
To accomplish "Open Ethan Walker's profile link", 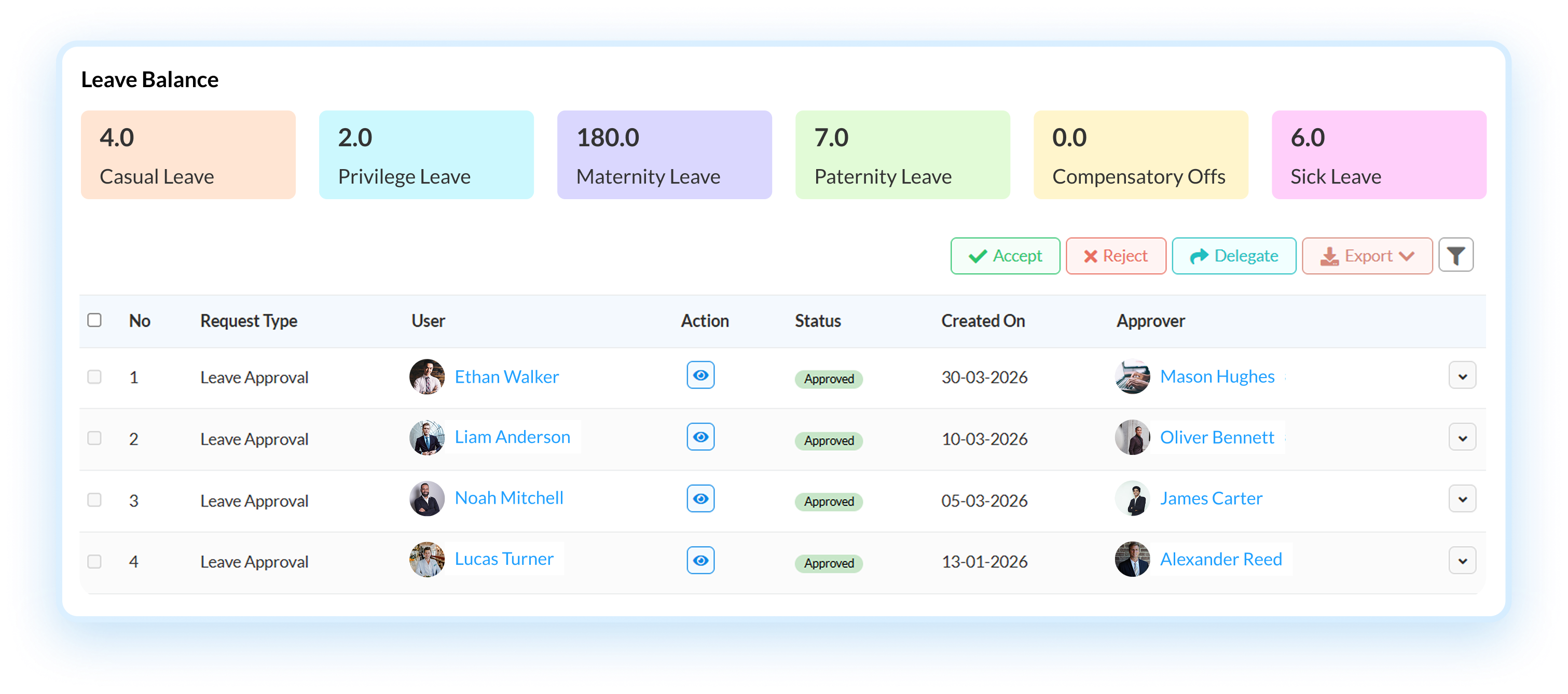I will (x=506, y=377).
